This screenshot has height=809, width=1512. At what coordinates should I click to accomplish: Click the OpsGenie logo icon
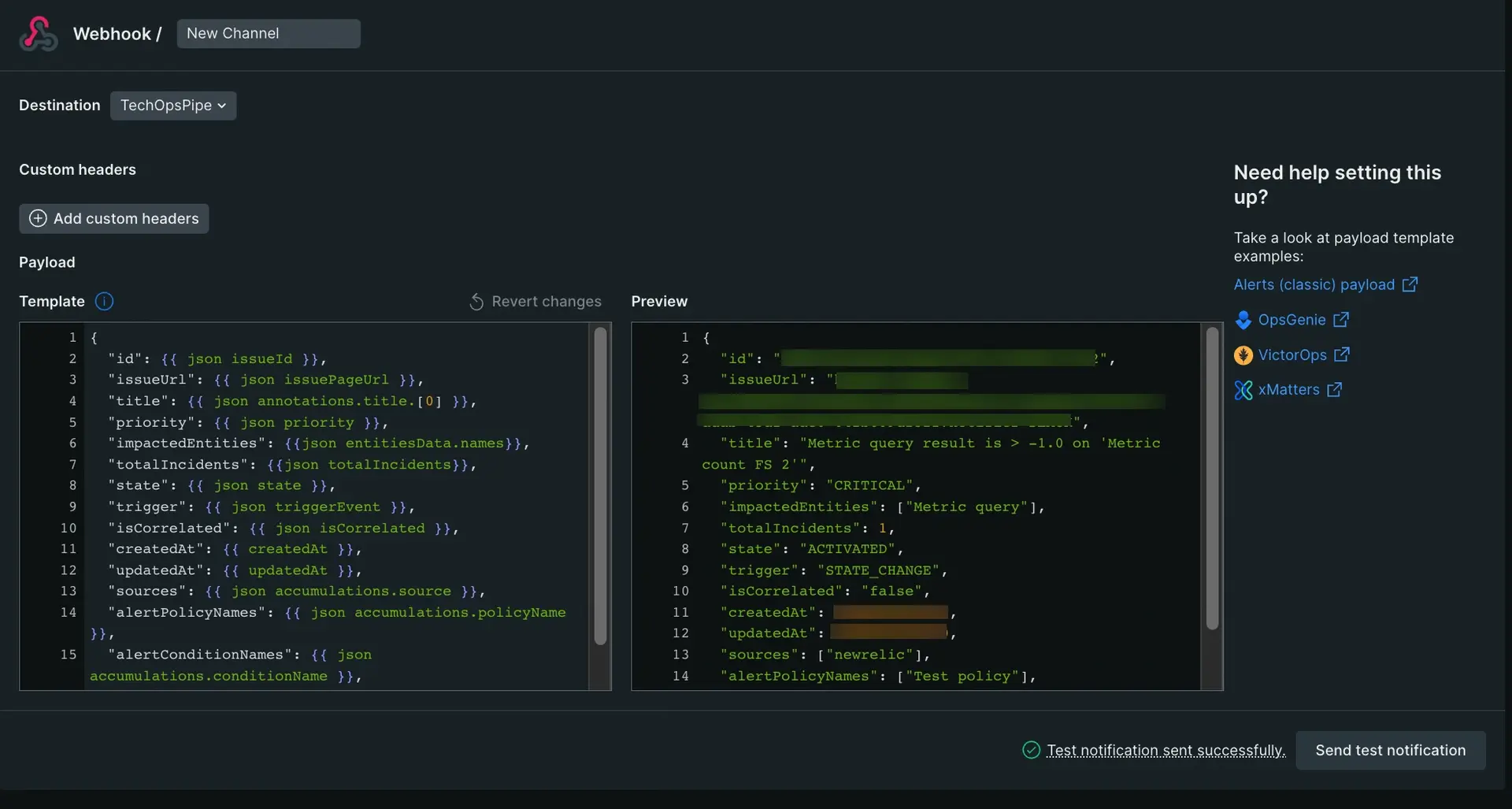tap(1243, 320)
